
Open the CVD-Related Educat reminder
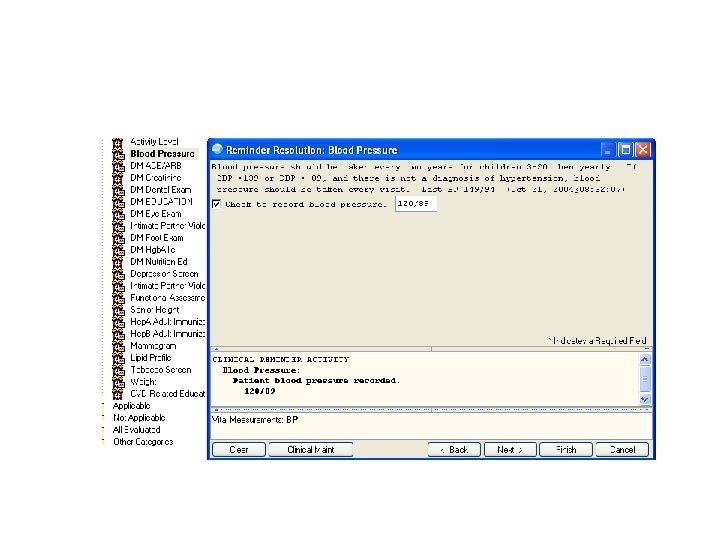[168, 394]
